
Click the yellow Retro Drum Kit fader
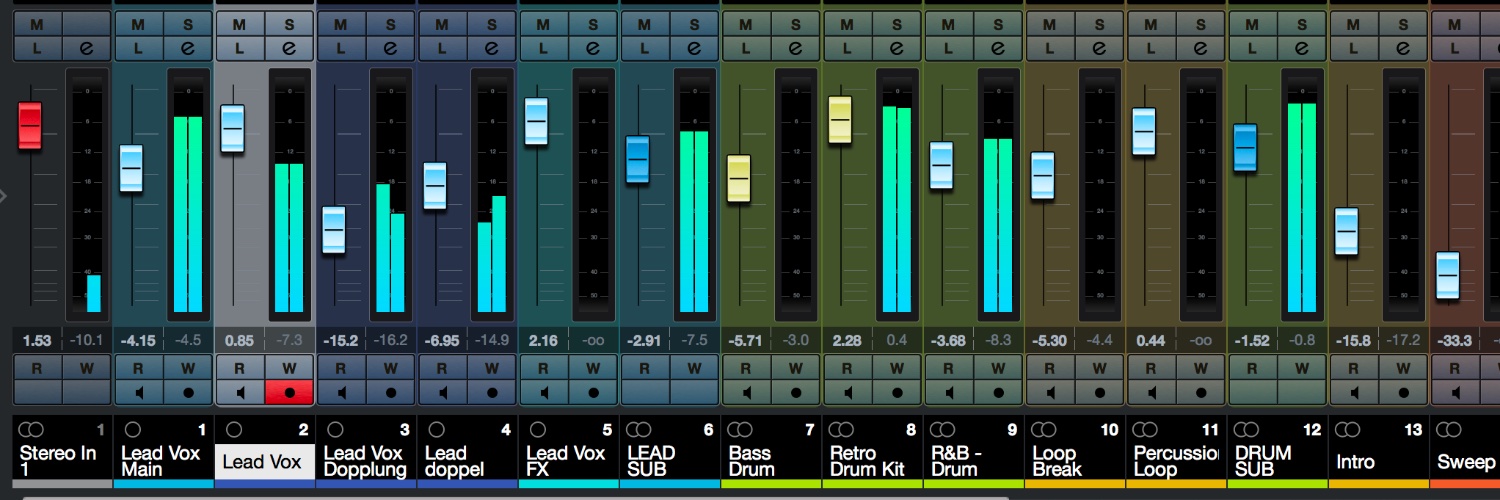click(x=840, y=120)
